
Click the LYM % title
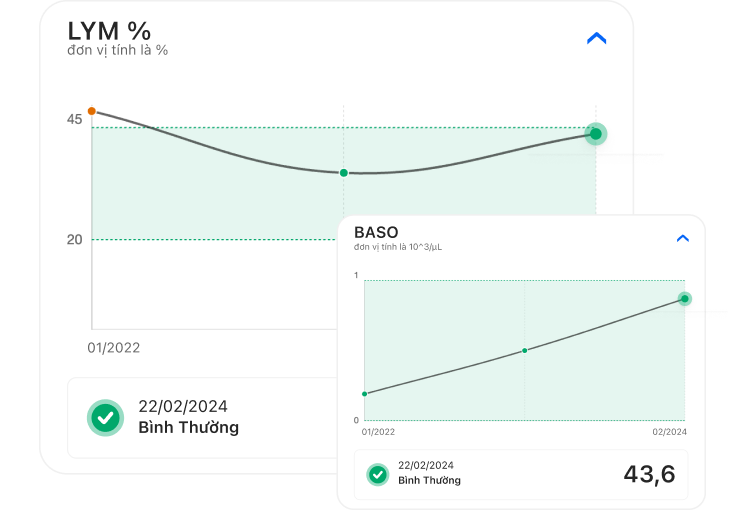point(109,31)
